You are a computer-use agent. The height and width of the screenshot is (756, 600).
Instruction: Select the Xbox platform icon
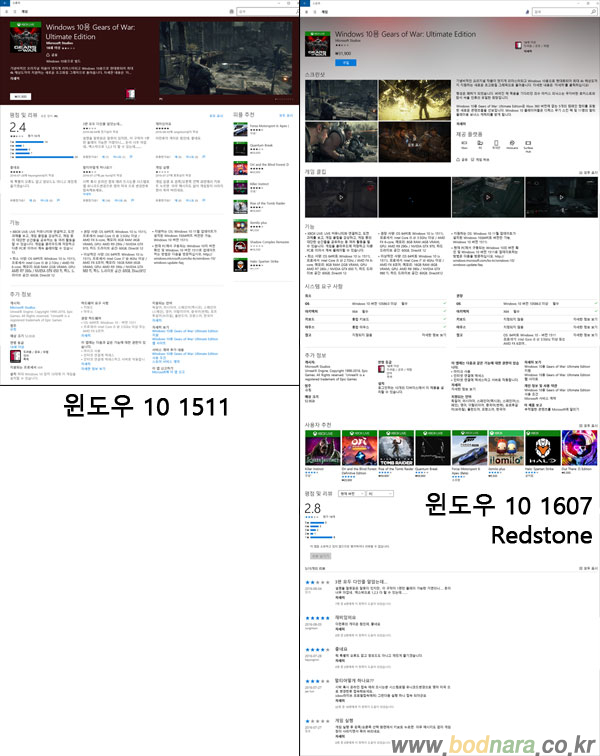coord(465,144)
